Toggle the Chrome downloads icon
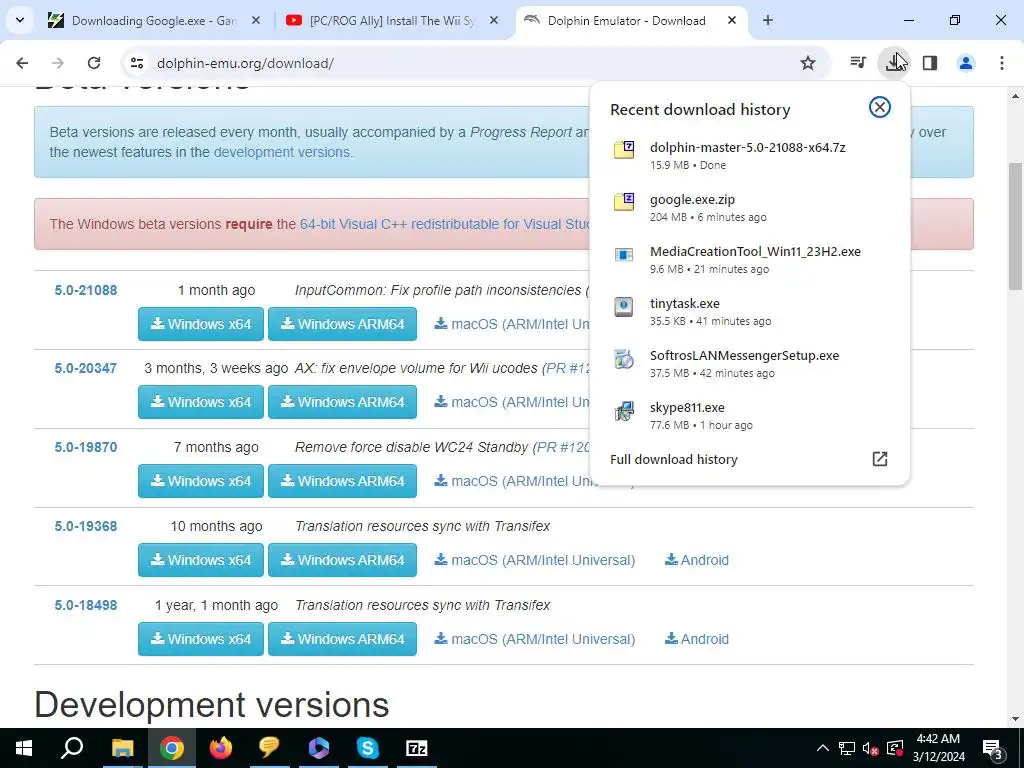 click(x=893, y=63)
